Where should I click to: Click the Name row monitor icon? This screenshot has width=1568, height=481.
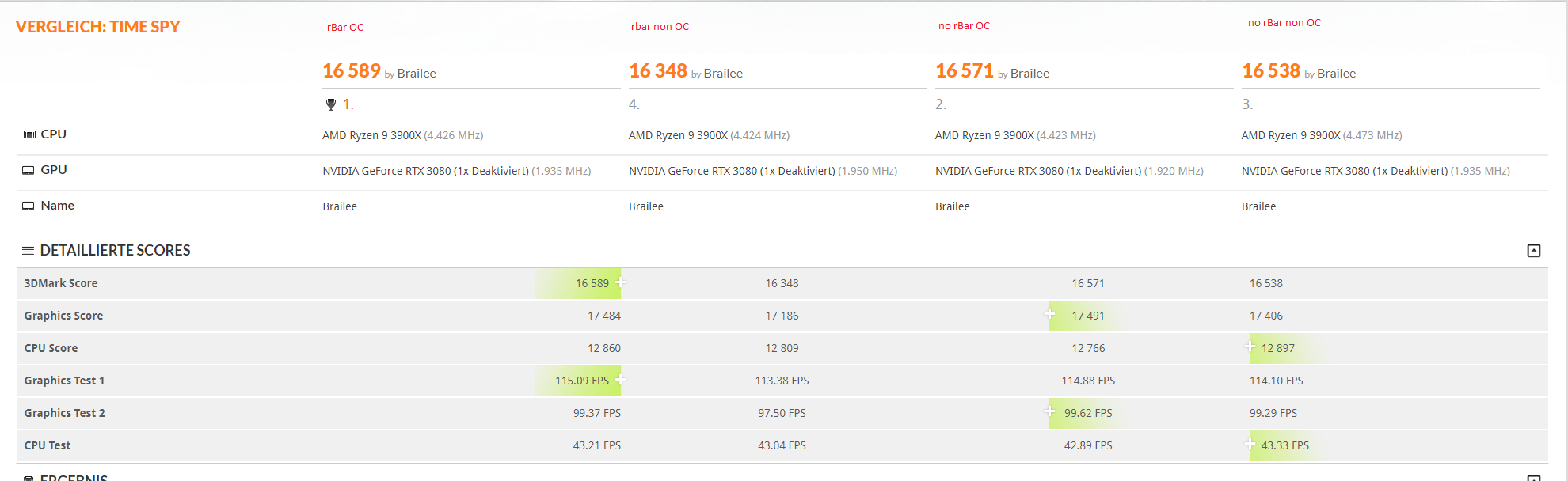click(x=29, y=206)
